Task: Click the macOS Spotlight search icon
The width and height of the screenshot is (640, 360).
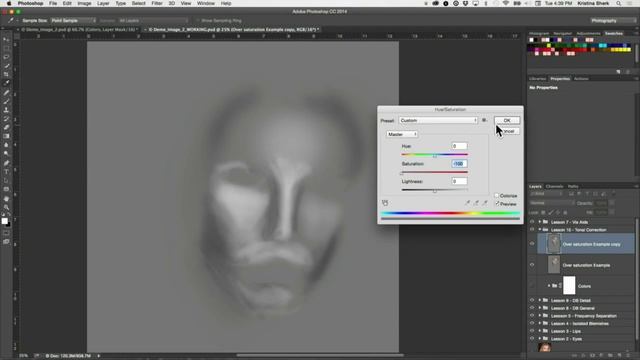Action: tap(619, 3)
